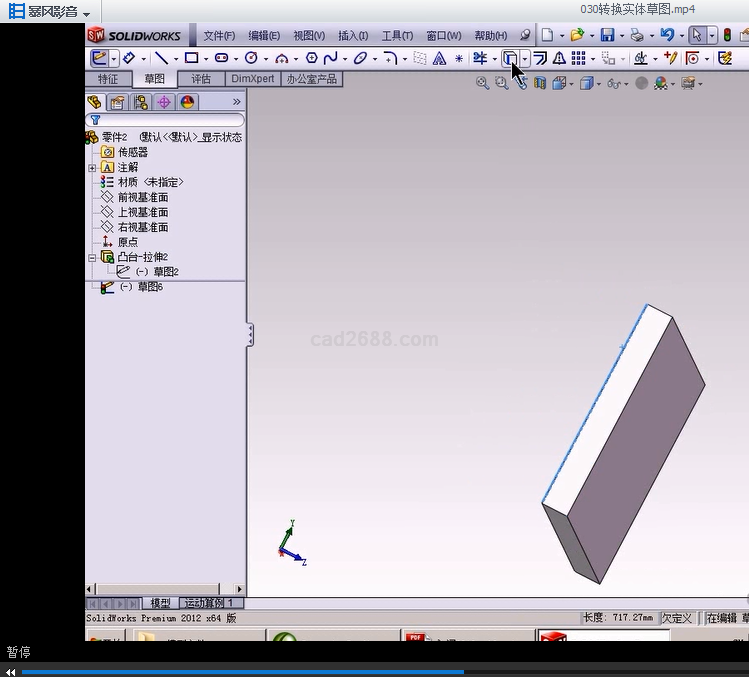Select 前视基准面 in the feature tree

coord(143,197)
